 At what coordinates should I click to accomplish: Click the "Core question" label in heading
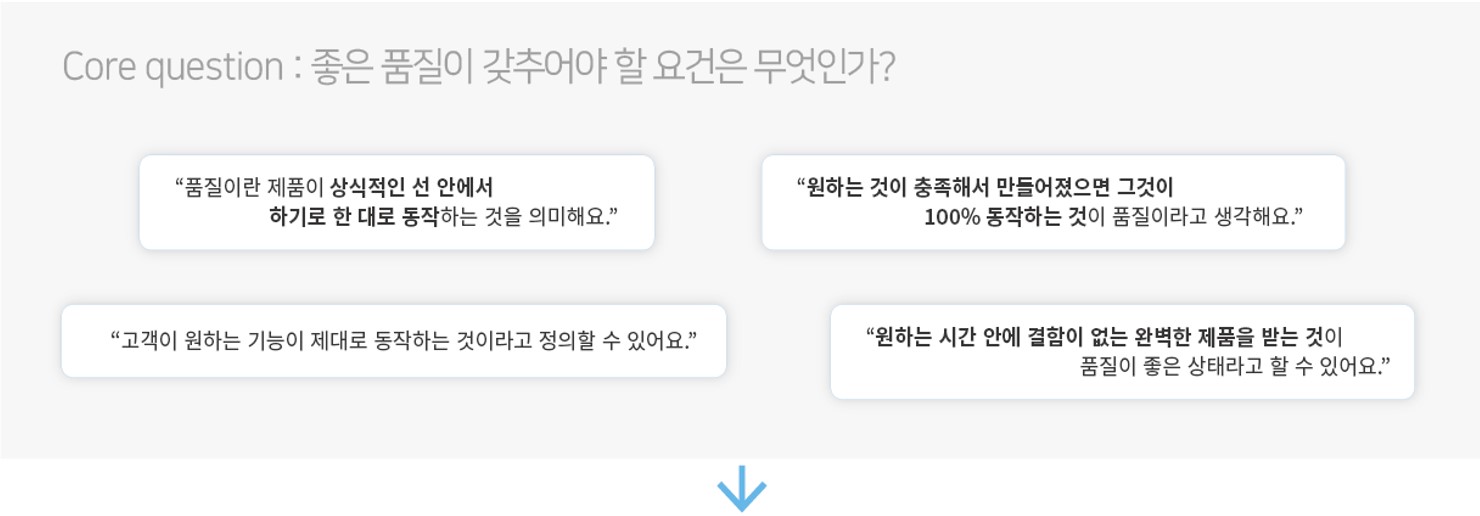click(172, 68)
